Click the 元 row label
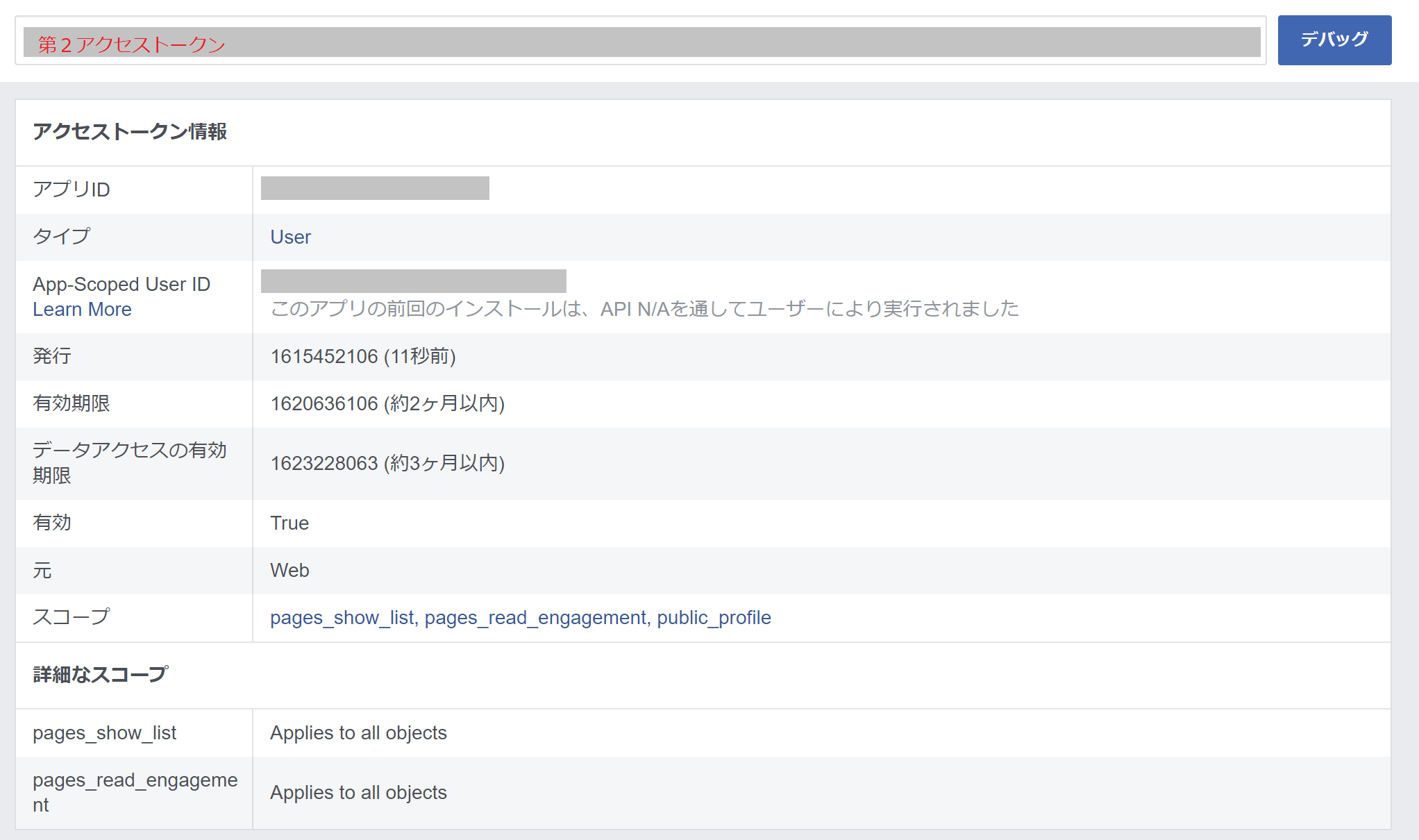The width and height of the screenshot is (1419, 840). [x=42, y=571]
